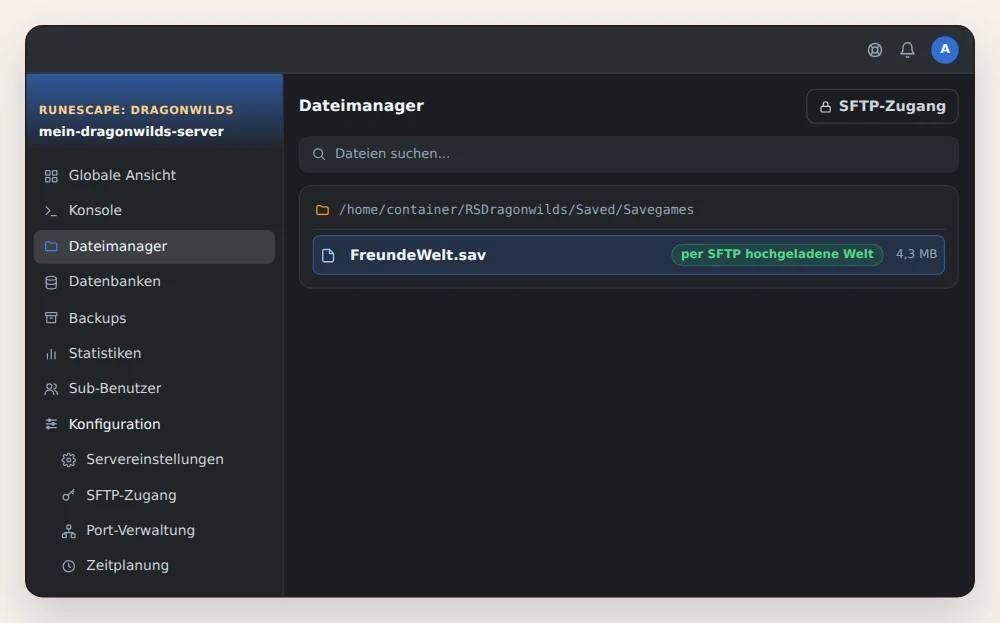The width and height of the screenshot is (1000, 623).
Task: Click the Konfiguration sliders icon
Action: pos(51,424)
